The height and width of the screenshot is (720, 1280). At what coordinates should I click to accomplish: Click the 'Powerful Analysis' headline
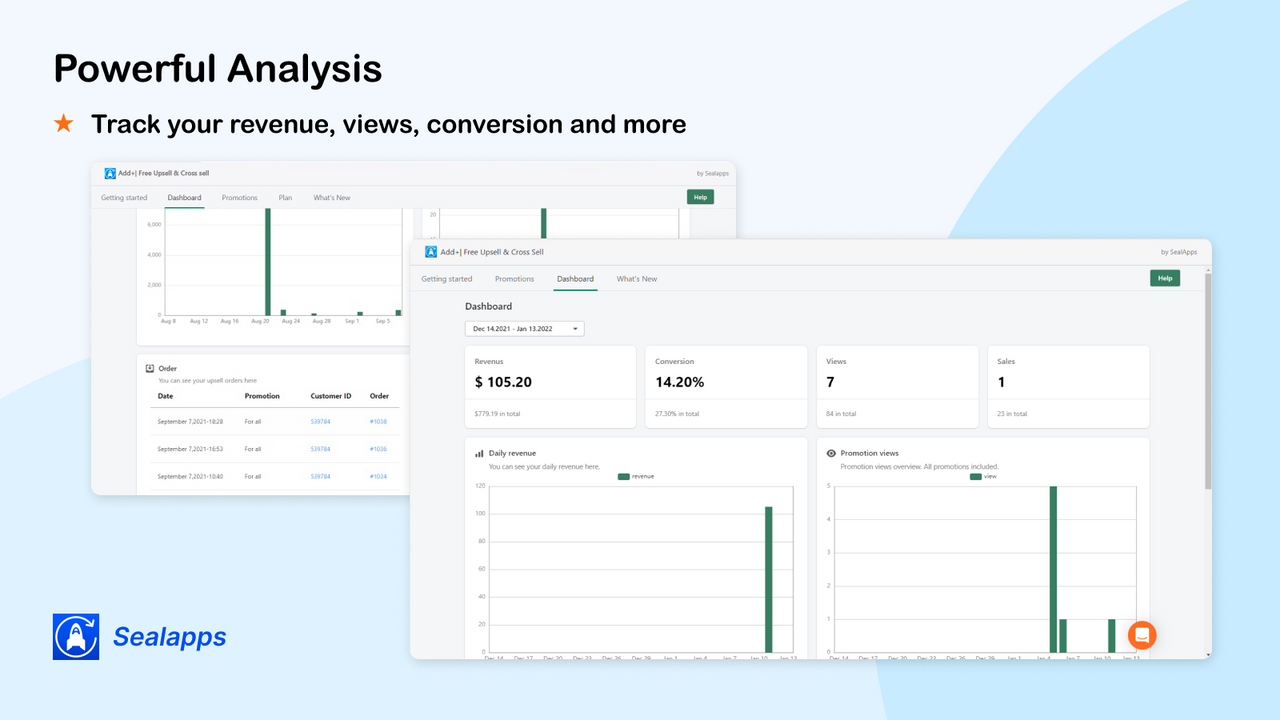click(217, 69)
